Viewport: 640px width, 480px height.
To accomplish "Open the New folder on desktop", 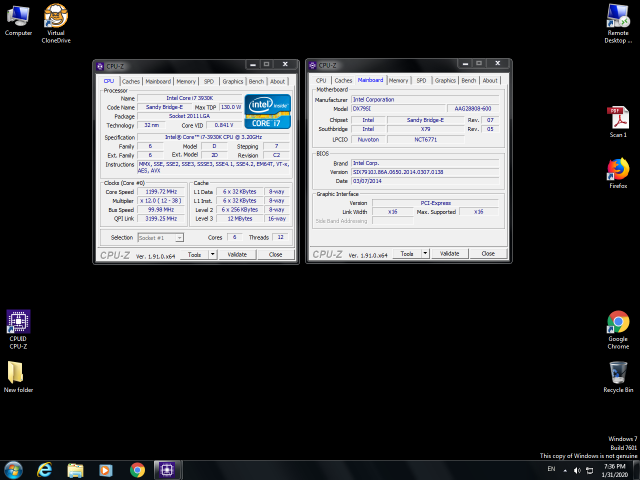I will [x=18, y=377].
